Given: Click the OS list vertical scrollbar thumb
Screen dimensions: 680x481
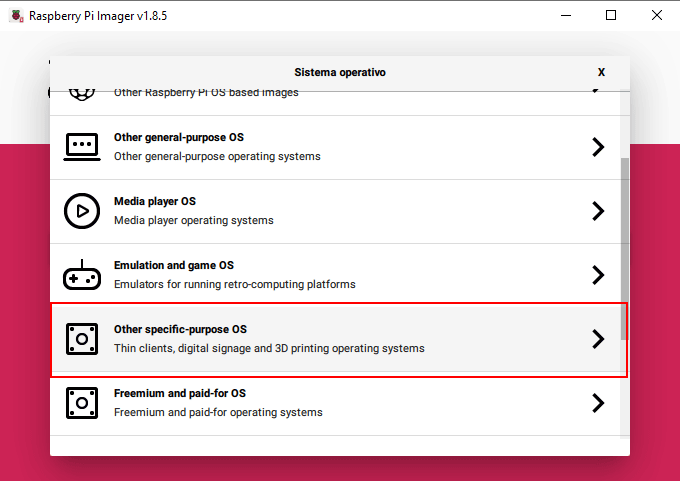Looking at the screenshot, I should pos(624,249).
